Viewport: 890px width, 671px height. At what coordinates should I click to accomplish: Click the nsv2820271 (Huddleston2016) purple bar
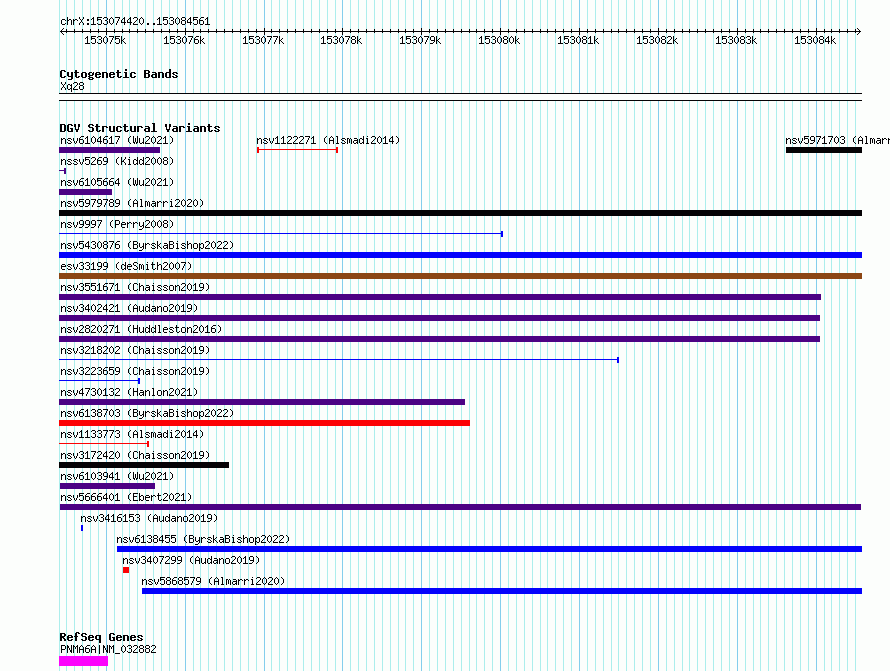coord(439,339)
